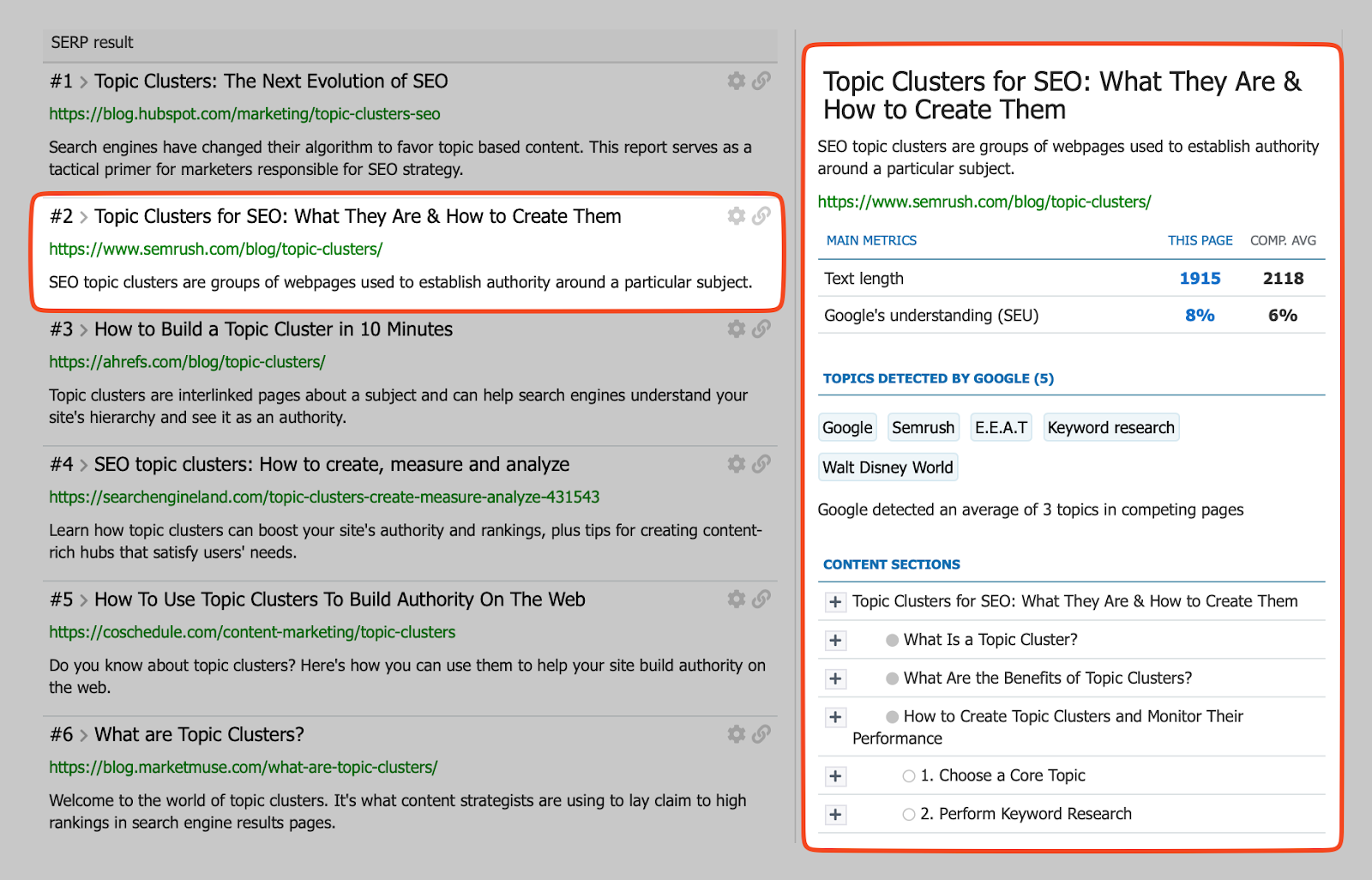
Task: Open semrush.com URL in result #2
Action: coord(215,250)
